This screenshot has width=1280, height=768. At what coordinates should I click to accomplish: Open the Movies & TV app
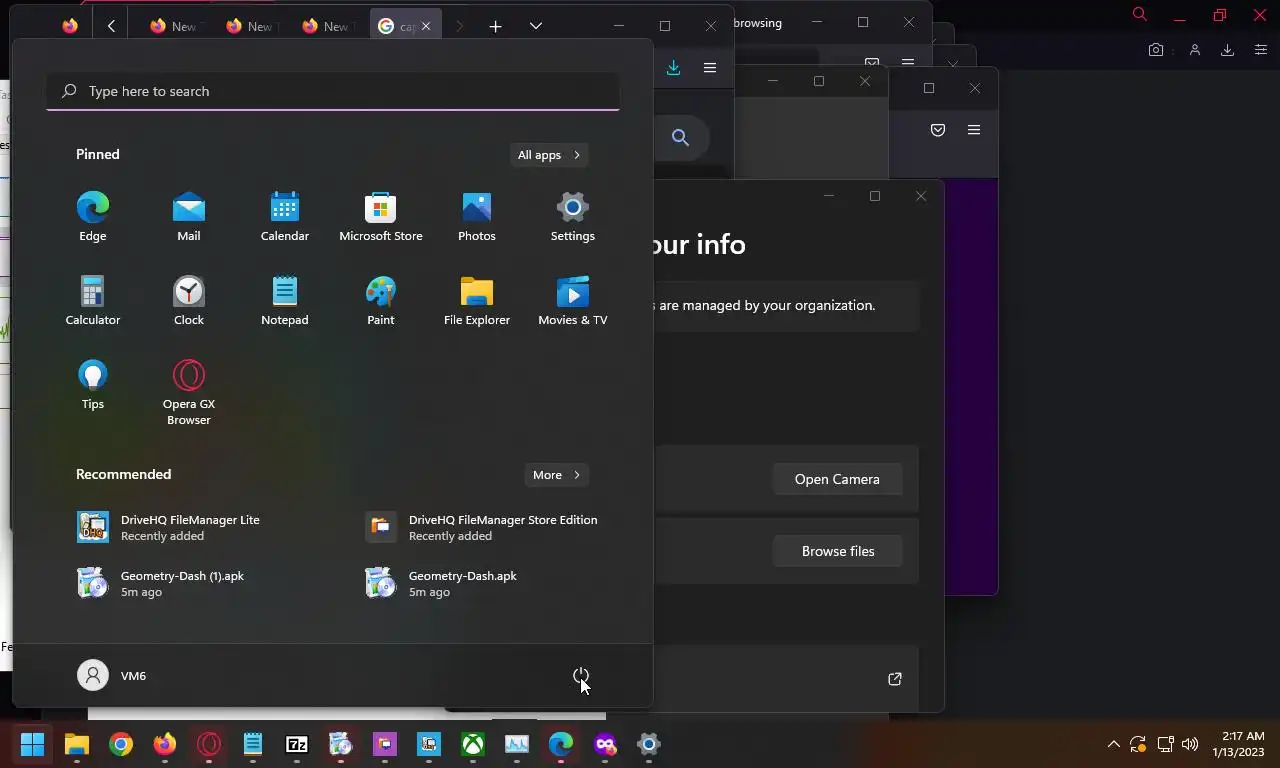573,301
